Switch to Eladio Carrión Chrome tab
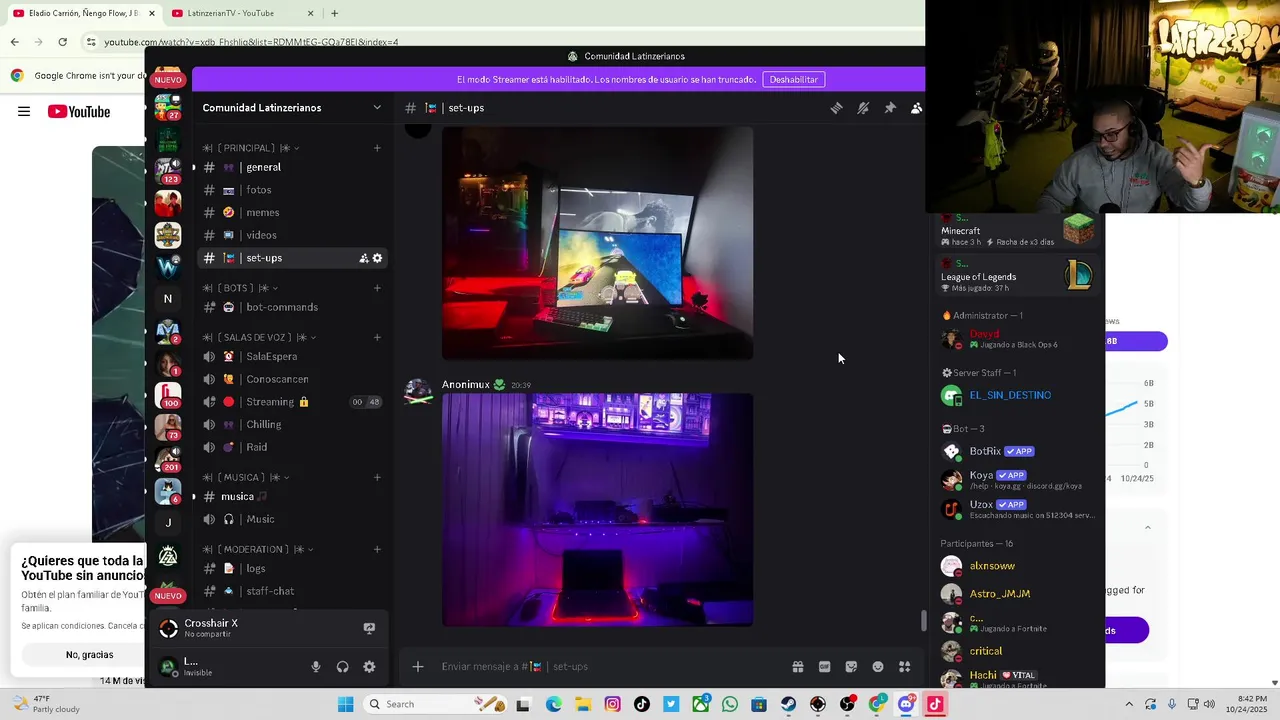Viewport: 1280px width, 720px height. [83, 13]
